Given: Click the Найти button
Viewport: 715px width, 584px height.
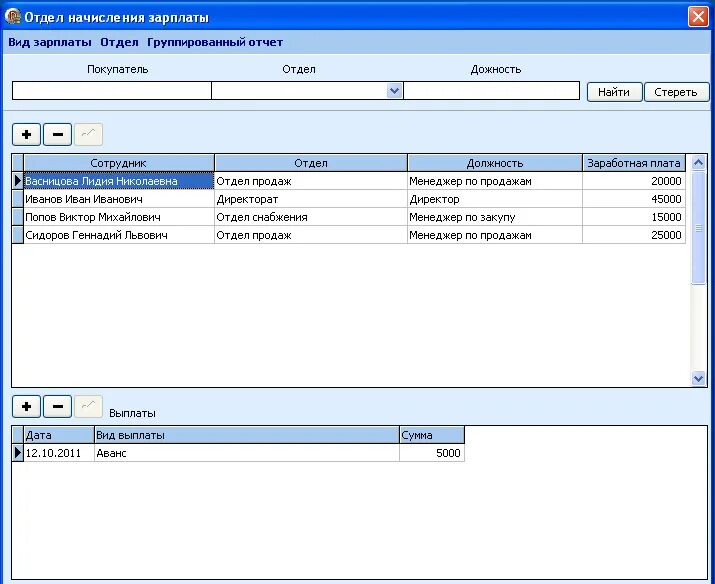Looking at the screenshot, I should tap(614, 92).
